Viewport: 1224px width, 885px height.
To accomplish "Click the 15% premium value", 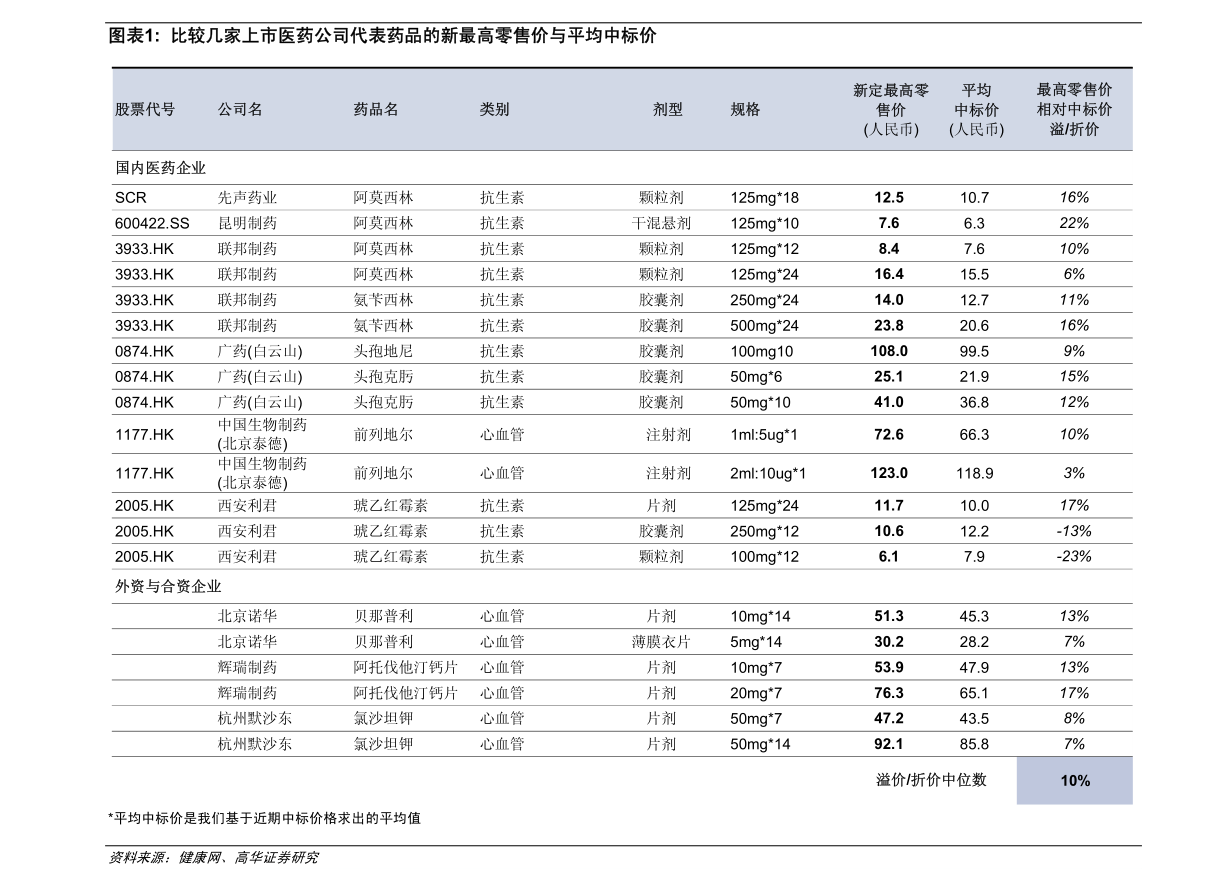I will (x=1074, y=377).
